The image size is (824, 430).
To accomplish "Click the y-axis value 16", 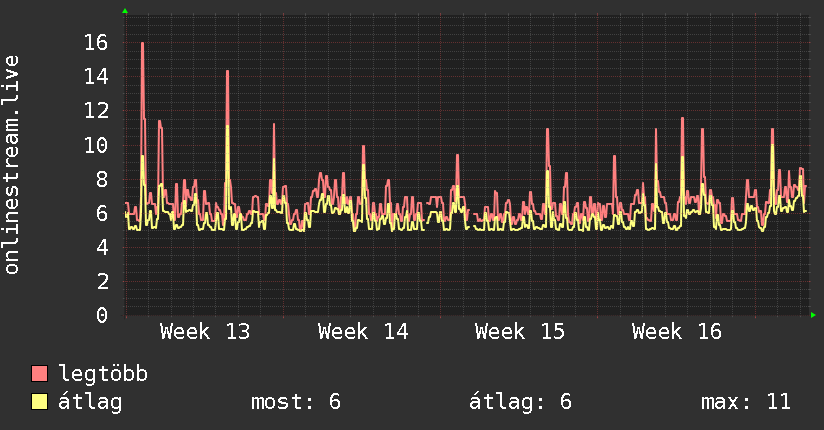I will [96, 43].
